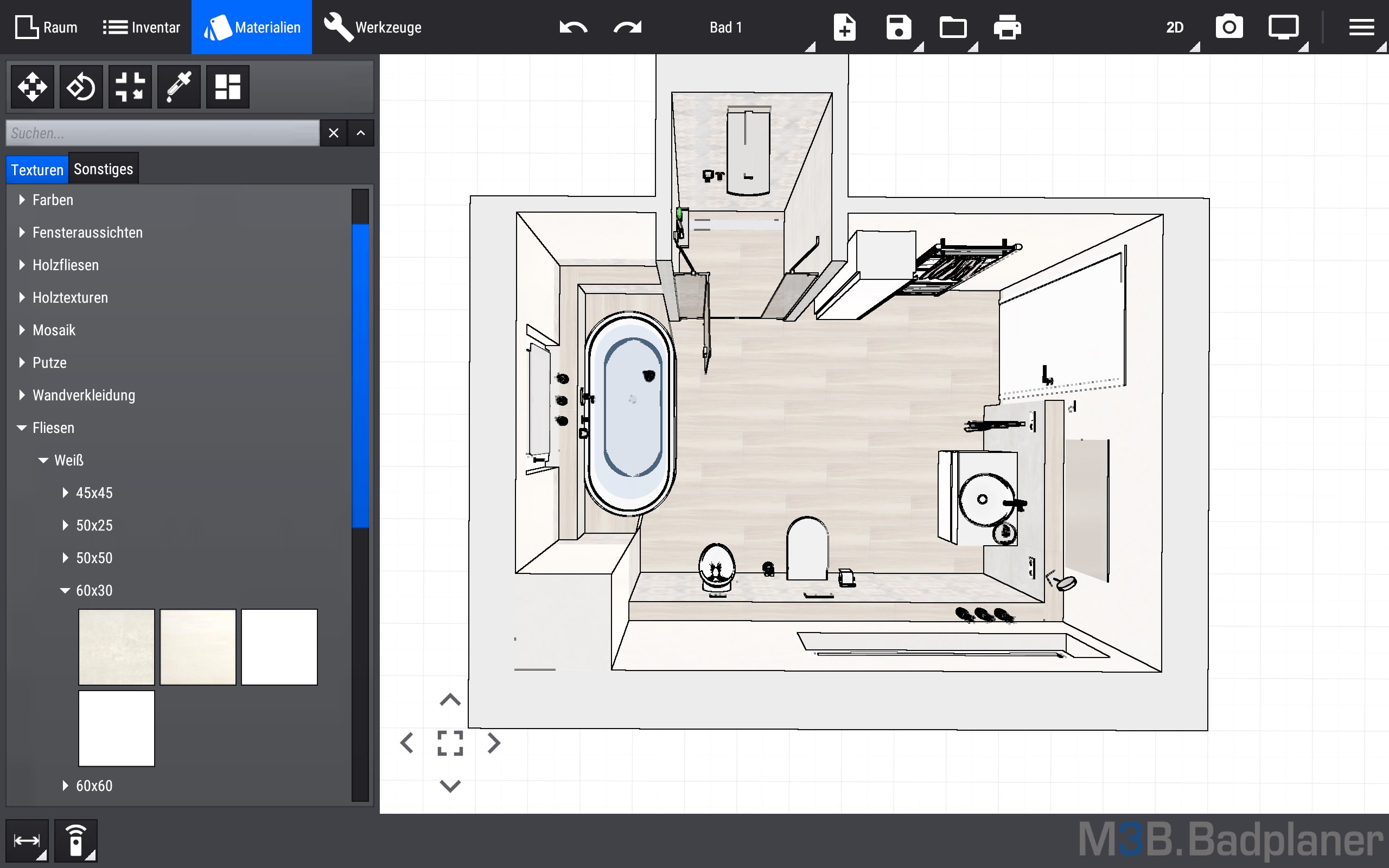
Task: Collapse the search panel with chevron
Action: pyautogui.click(x=360, y=133)
